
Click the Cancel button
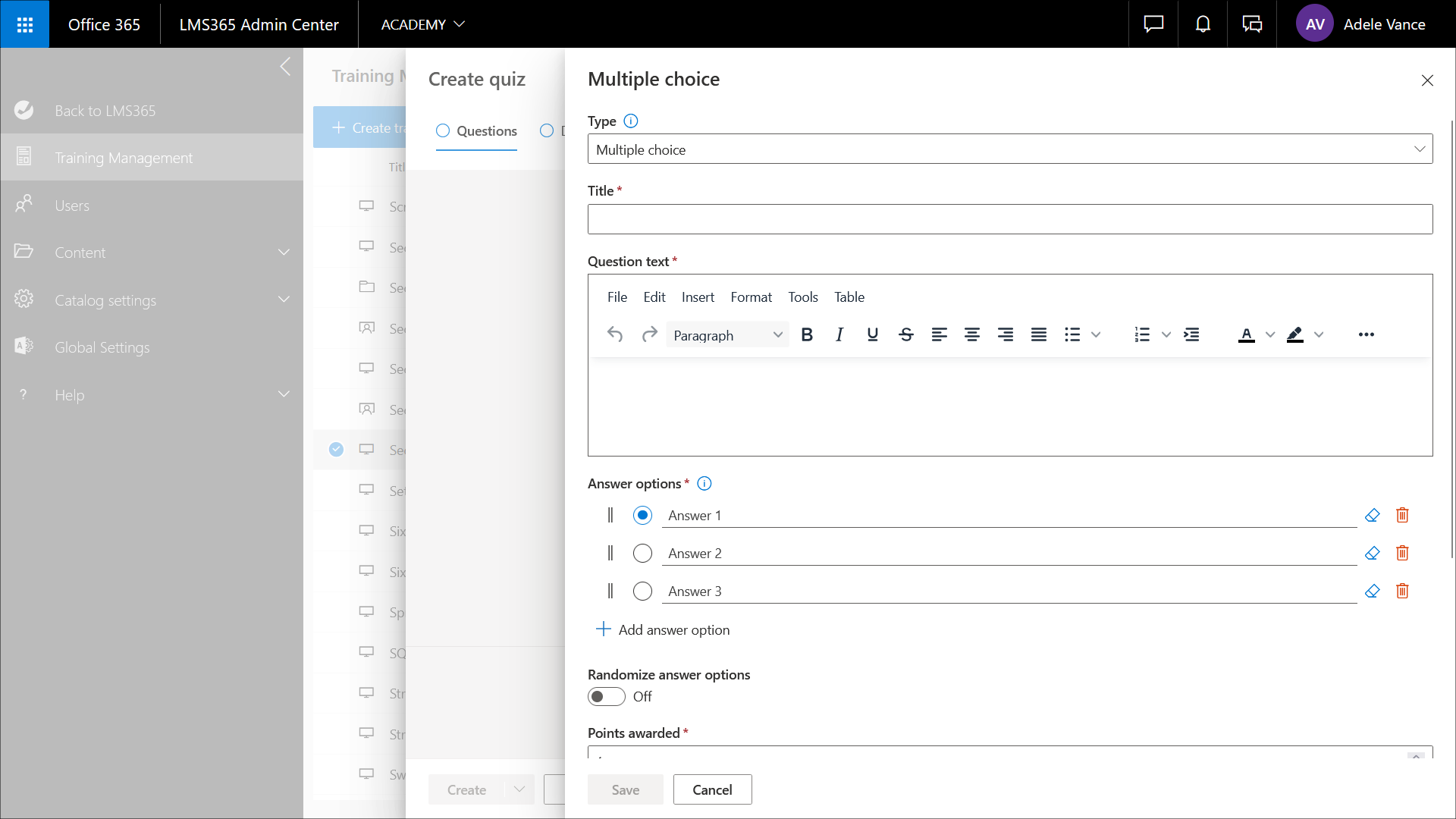[x=712, y=789]
